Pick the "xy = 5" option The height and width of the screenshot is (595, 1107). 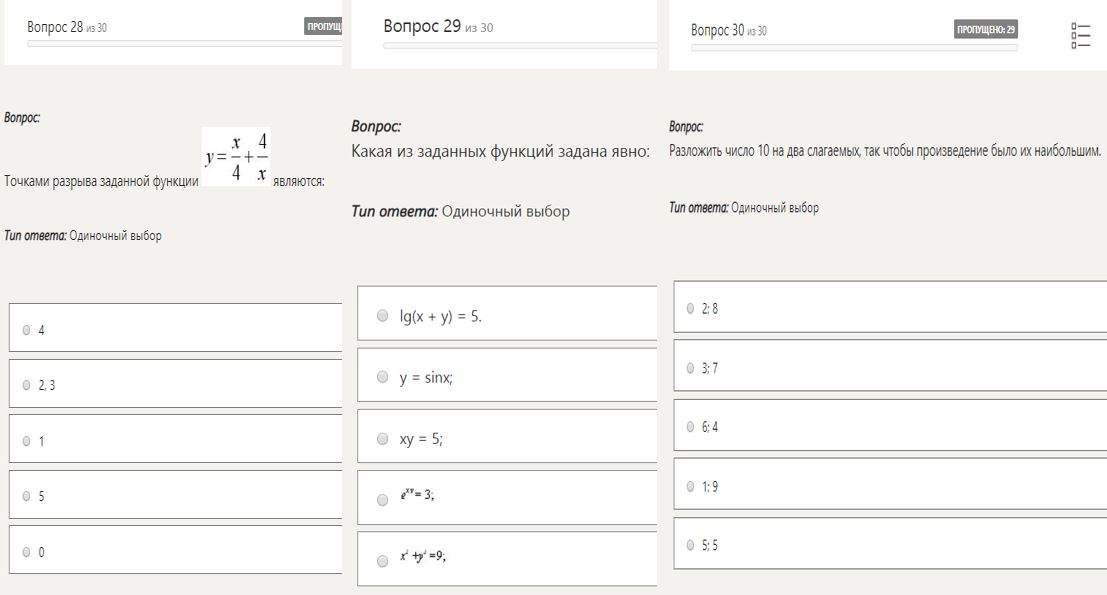[383, 439]
